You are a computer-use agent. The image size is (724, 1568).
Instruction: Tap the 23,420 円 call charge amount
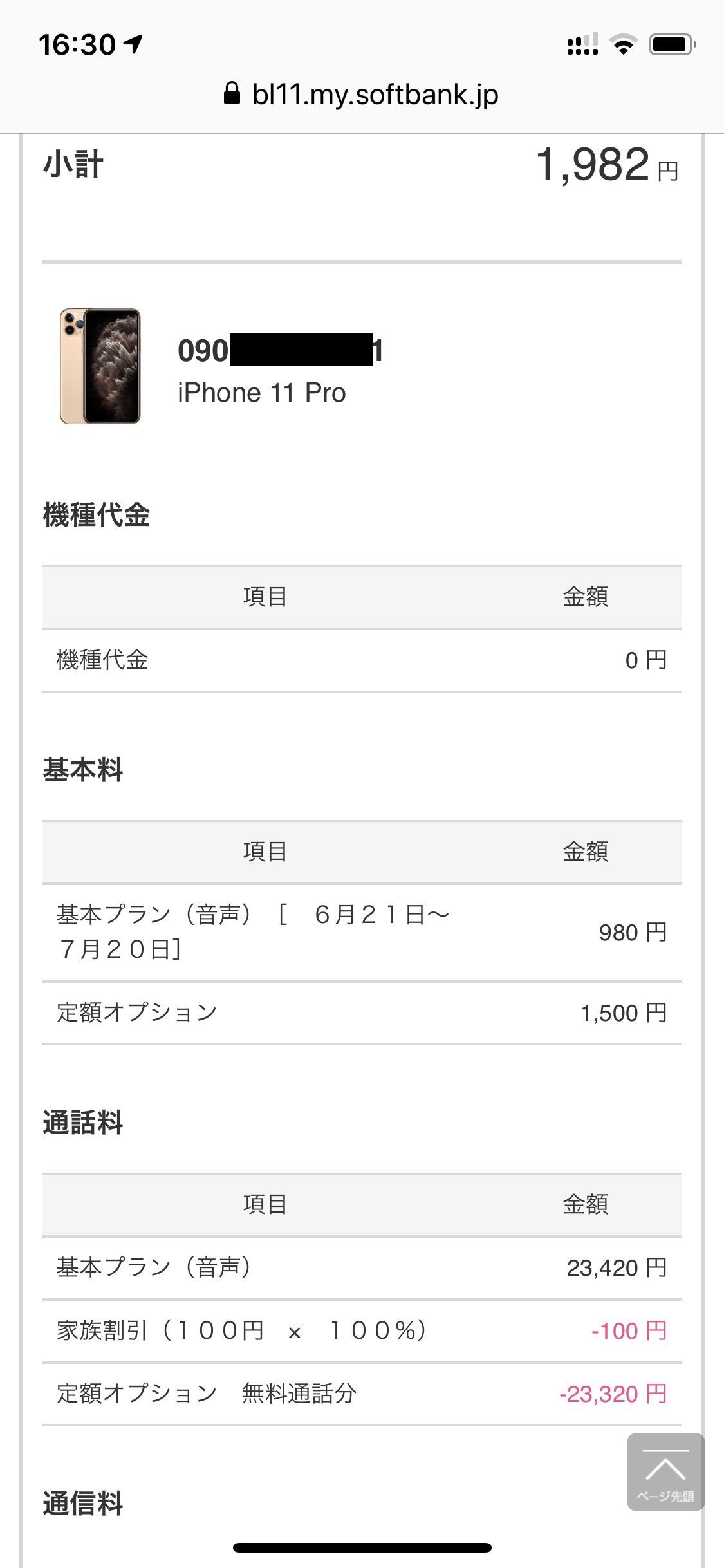click(616, 1268)
